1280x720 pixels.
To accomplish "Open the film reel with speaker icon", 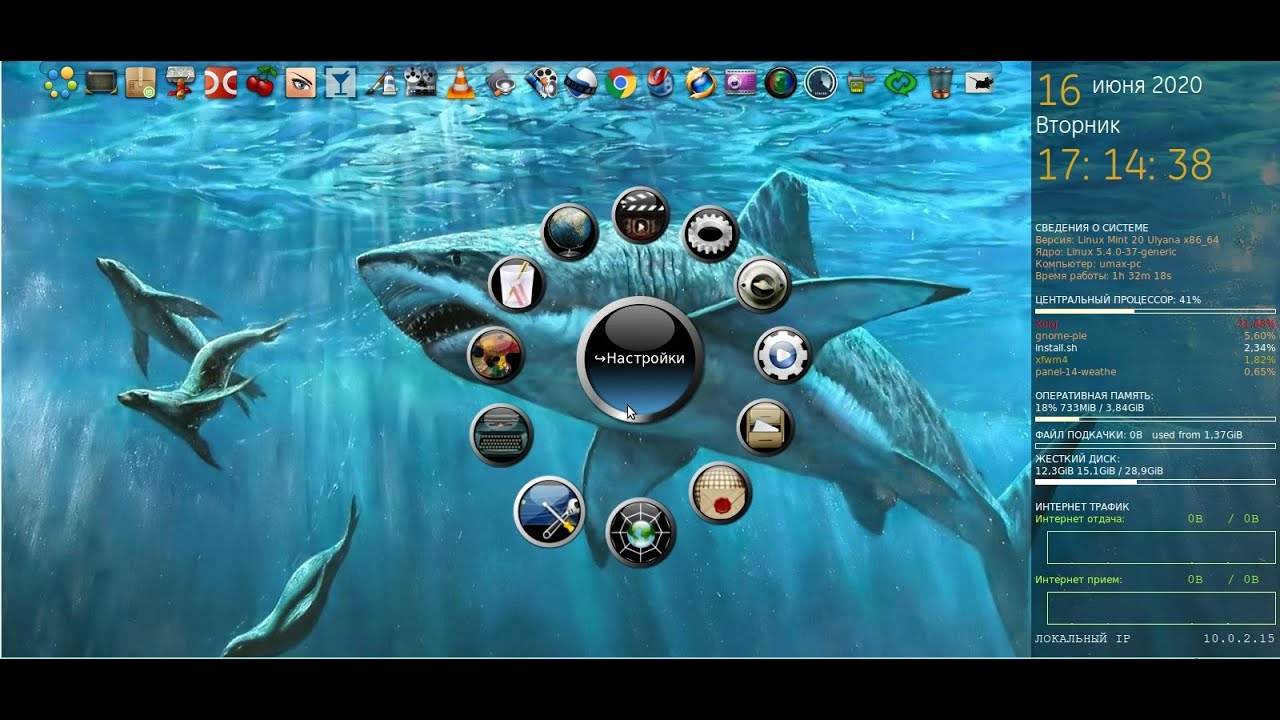I will click(x=540, y=82).
